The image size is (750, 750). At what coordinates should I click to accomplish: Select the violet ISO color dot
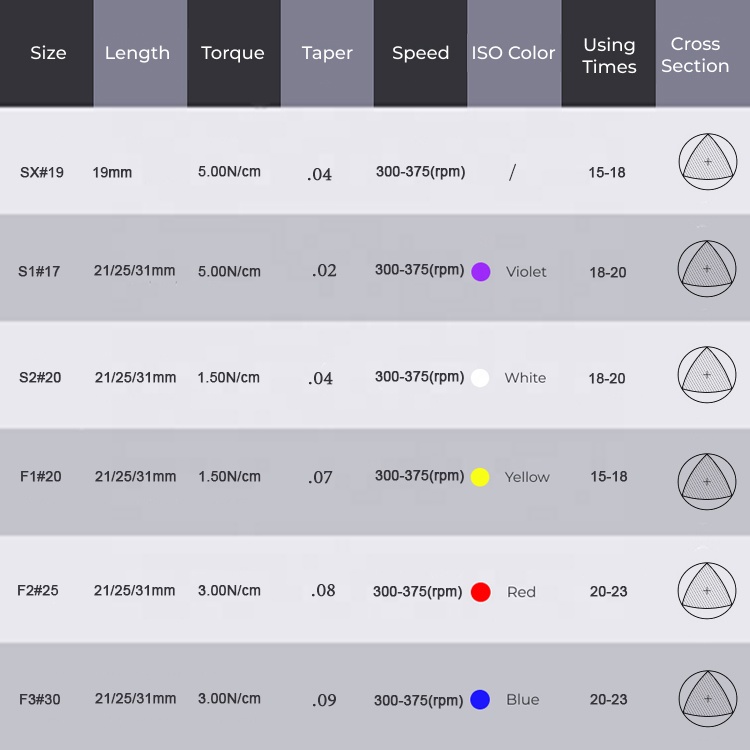coord(481,272)
